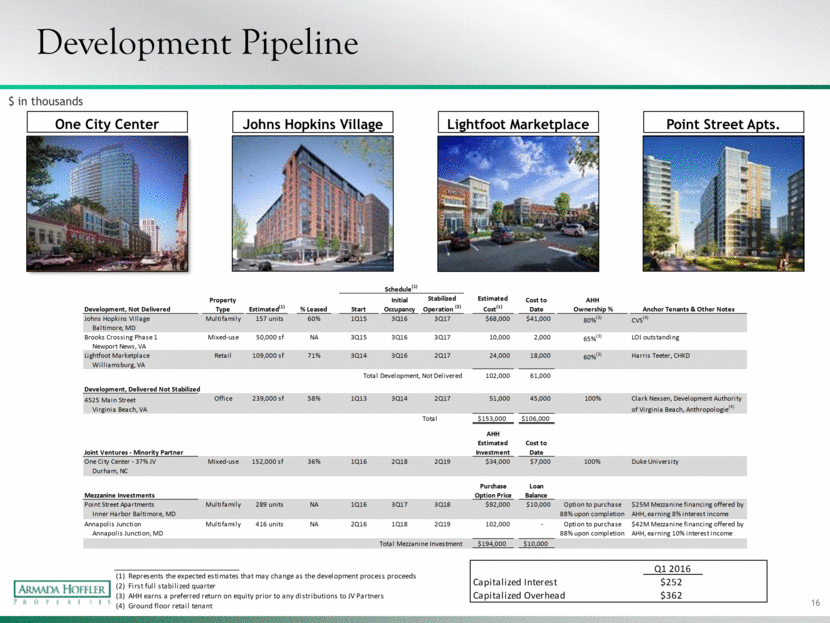The width and height of the screenshot is (830, 623).
Task: Select the 'One City Center' title box
Action: point(107,122)
